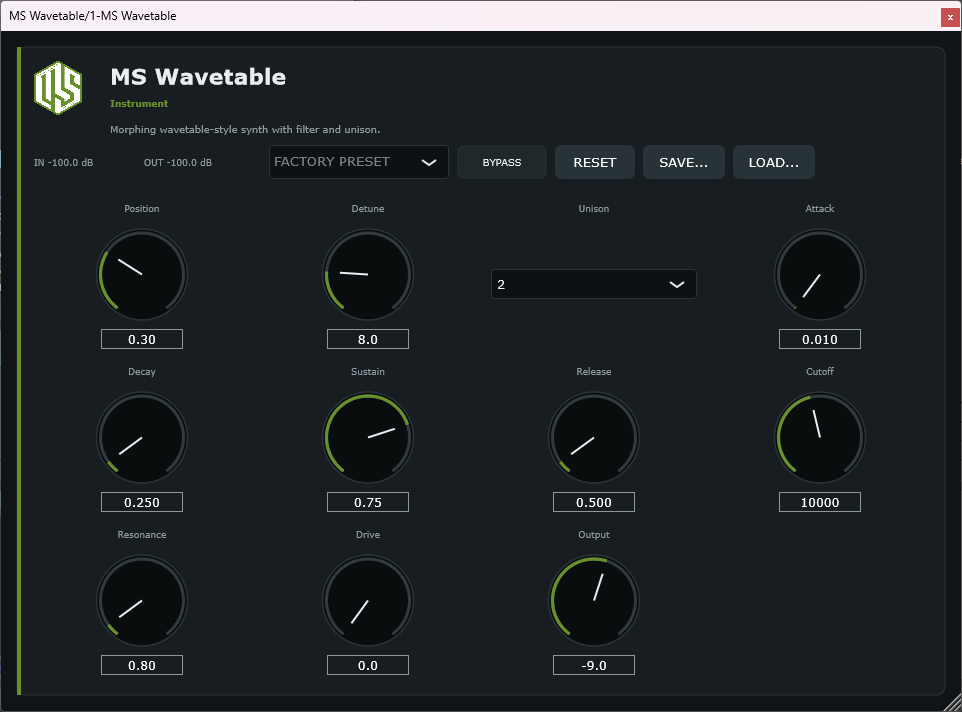Select the Sustain value field 0.75
962x712 pixels.
click(367, 502)
